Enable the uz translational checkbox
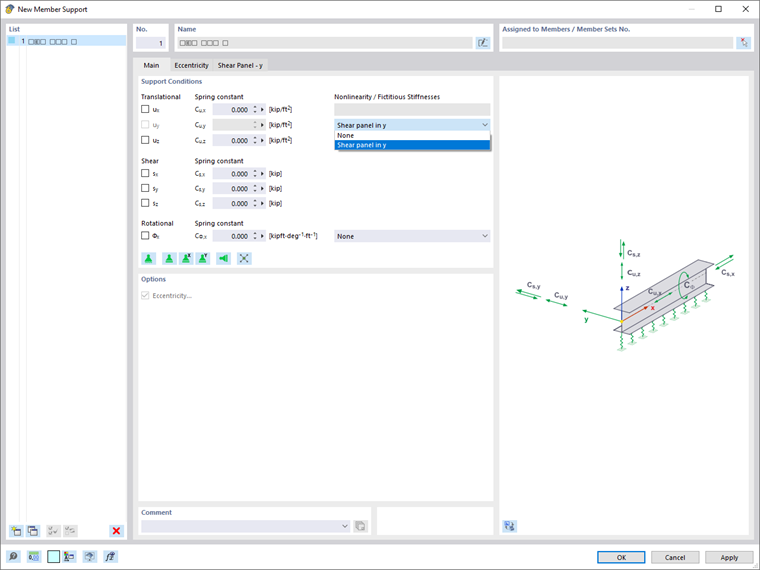Viewport: 760px width, 570px height. click(x=145, y=140)
